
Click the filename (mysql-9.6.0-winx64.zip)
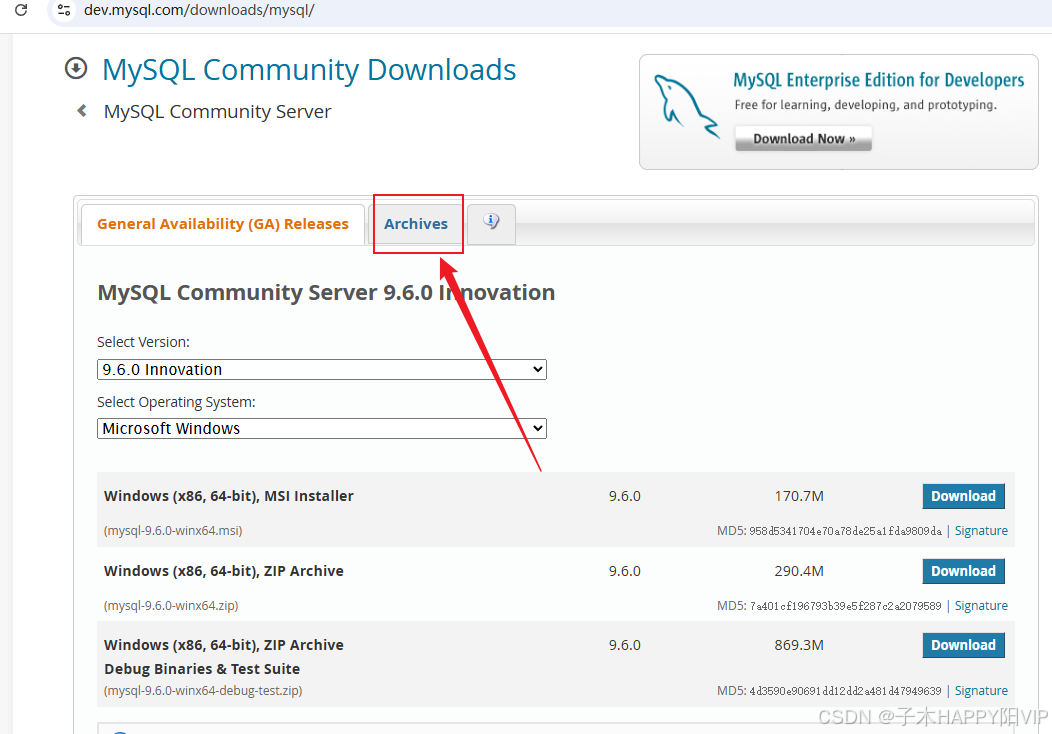pyautogui.click(x=171, y=606)
